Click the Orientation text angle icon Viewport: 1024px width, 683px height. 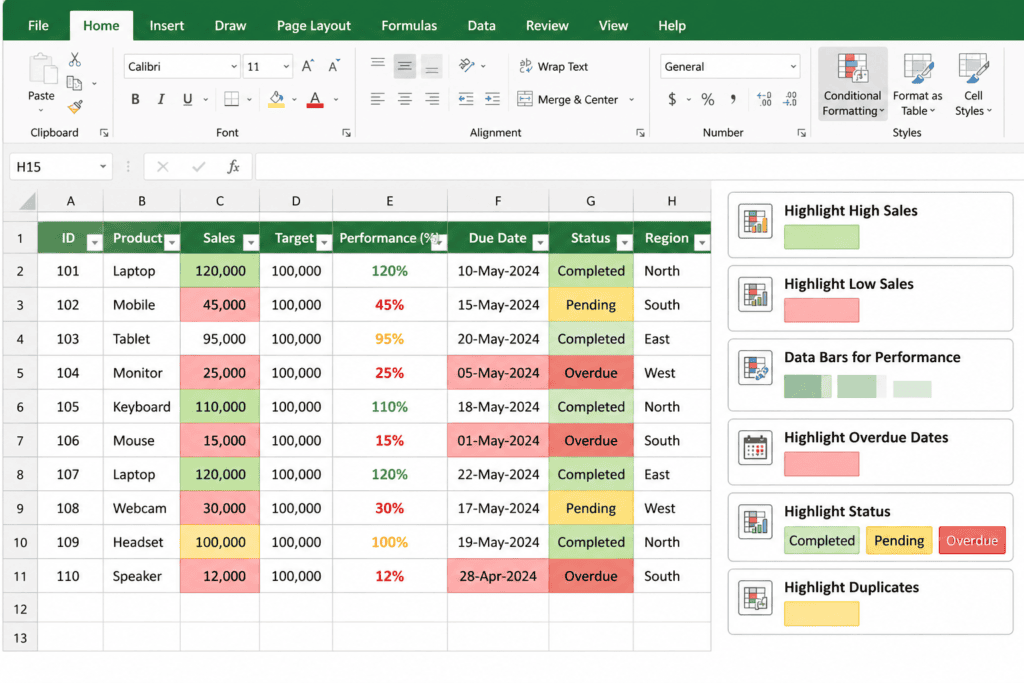(x=466, y=65)
